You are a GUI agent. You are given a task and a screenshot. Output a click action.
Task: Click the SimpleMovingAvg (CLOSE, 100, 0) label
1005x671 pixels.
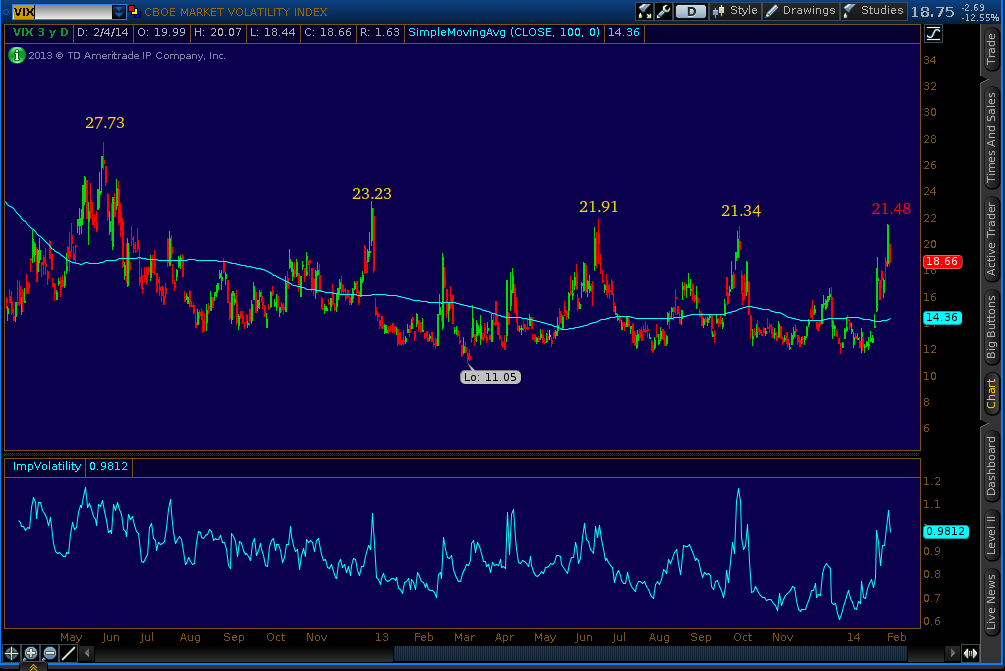click(x=504, y=32)
